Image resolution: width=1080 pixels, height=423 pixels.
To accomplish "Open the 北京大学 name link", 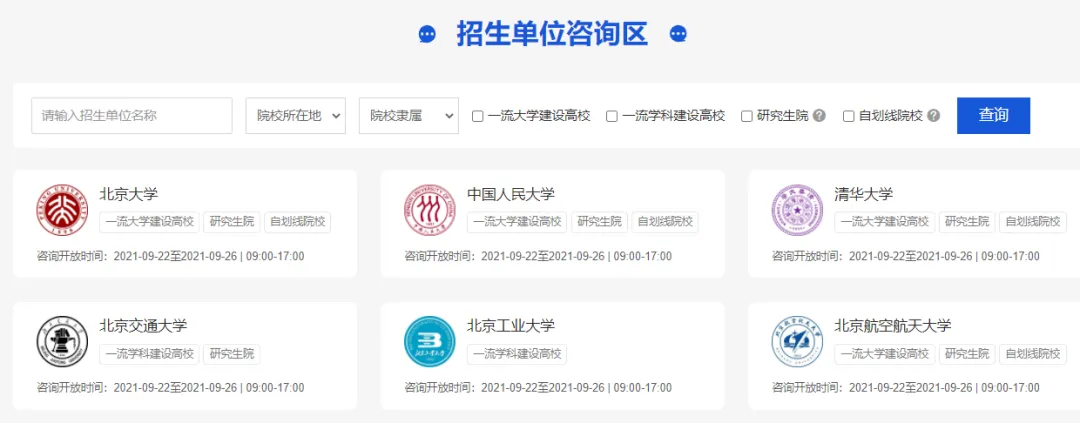I will tap(129, 194).
